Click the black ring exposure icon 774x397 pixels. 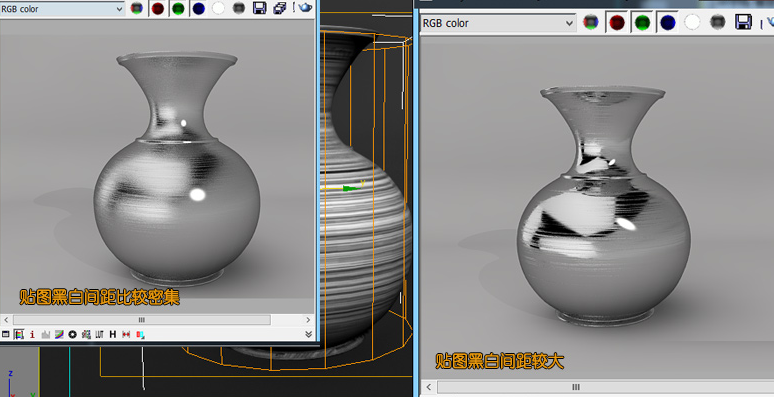73,334
